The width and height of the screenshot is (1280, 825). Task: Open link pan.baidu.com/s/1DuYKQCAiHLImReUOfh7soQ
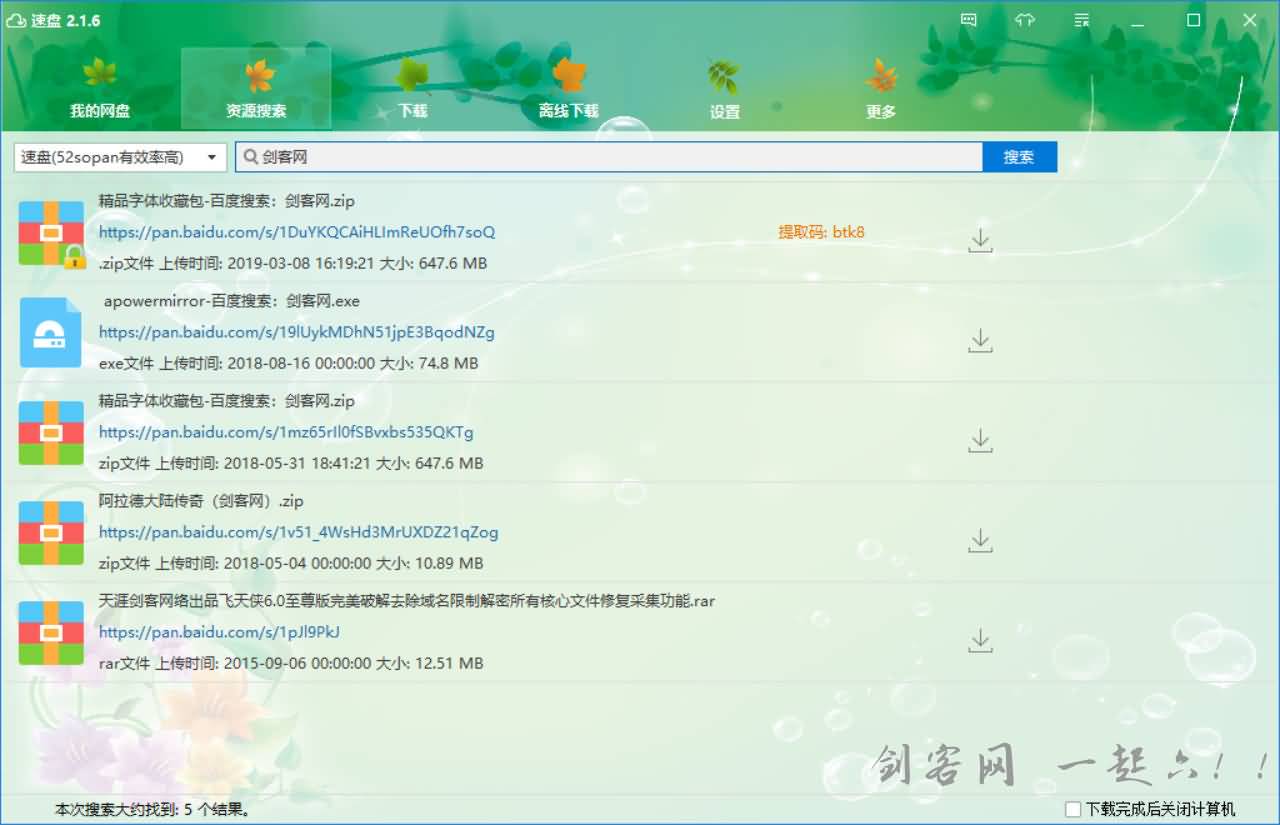(x=297, y=232)
